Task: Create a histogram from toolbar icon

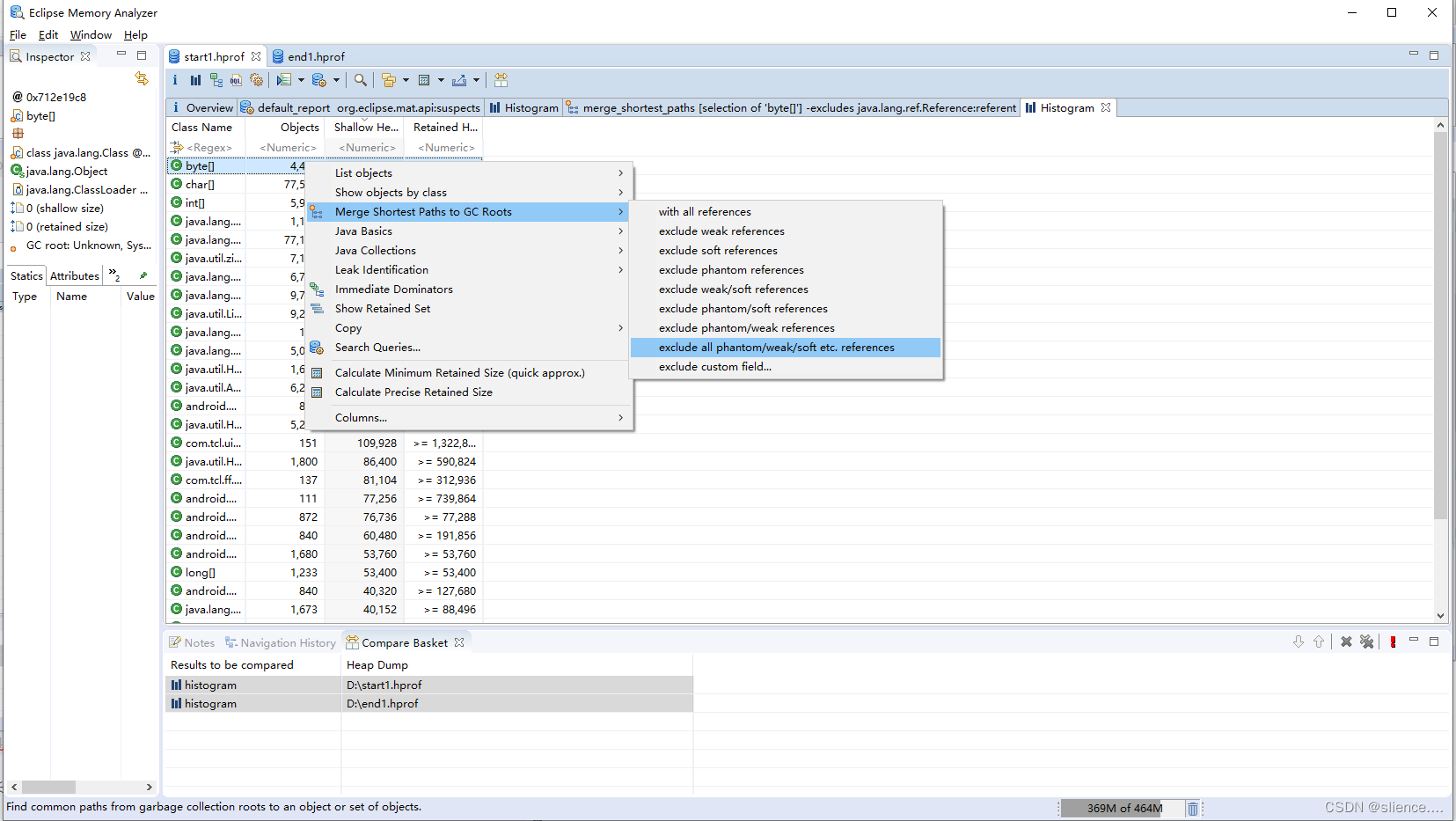Action: pyautogui.click(x=195, y=80)
